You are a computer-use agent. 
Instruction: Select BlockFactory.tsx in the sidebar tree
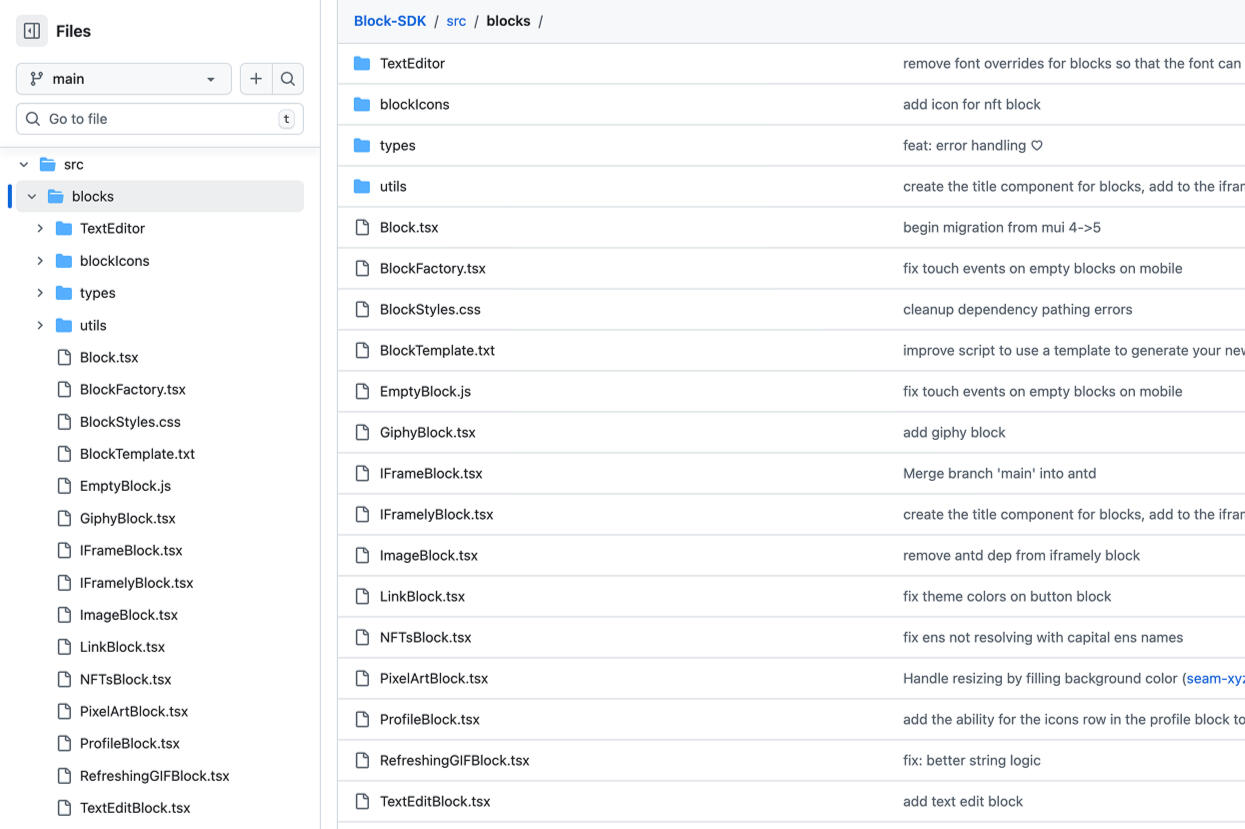click(132, 389)
